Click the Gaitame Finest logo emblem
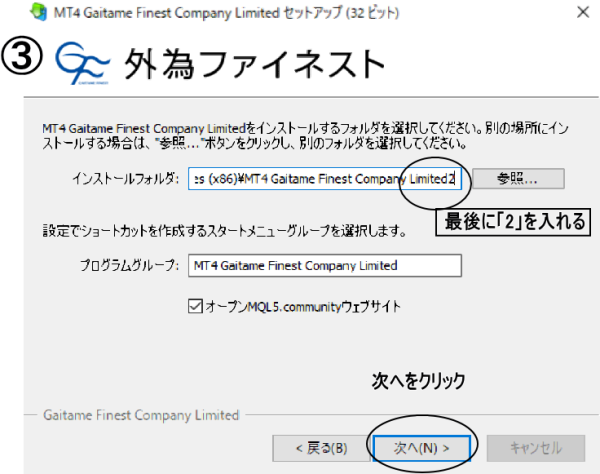Viewport: 600px width, 474px height. coord(81,63)
